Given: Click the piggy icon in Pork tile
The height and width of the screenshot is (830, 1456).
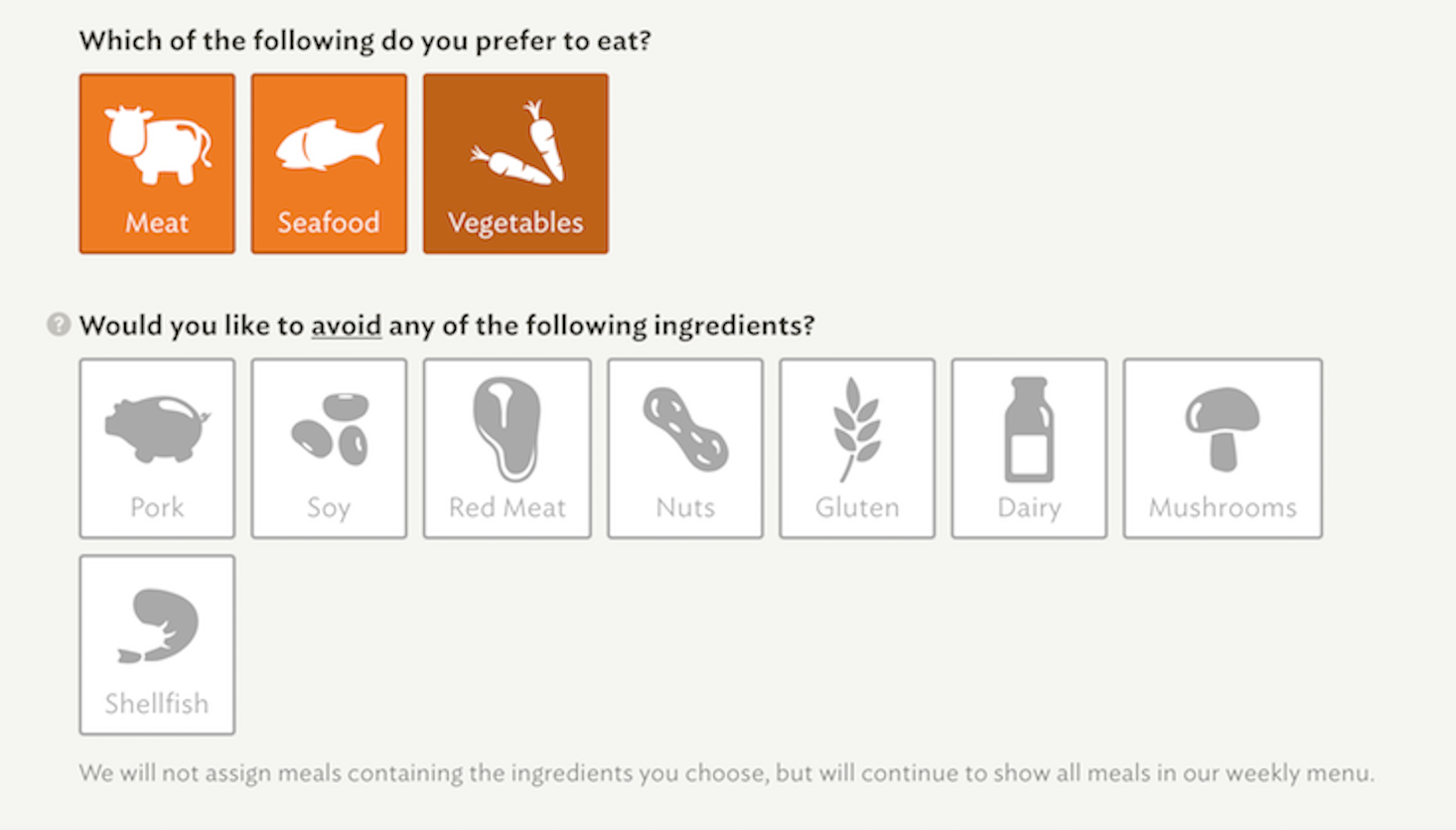Looking at the screenshot, I should coord(157,429).
